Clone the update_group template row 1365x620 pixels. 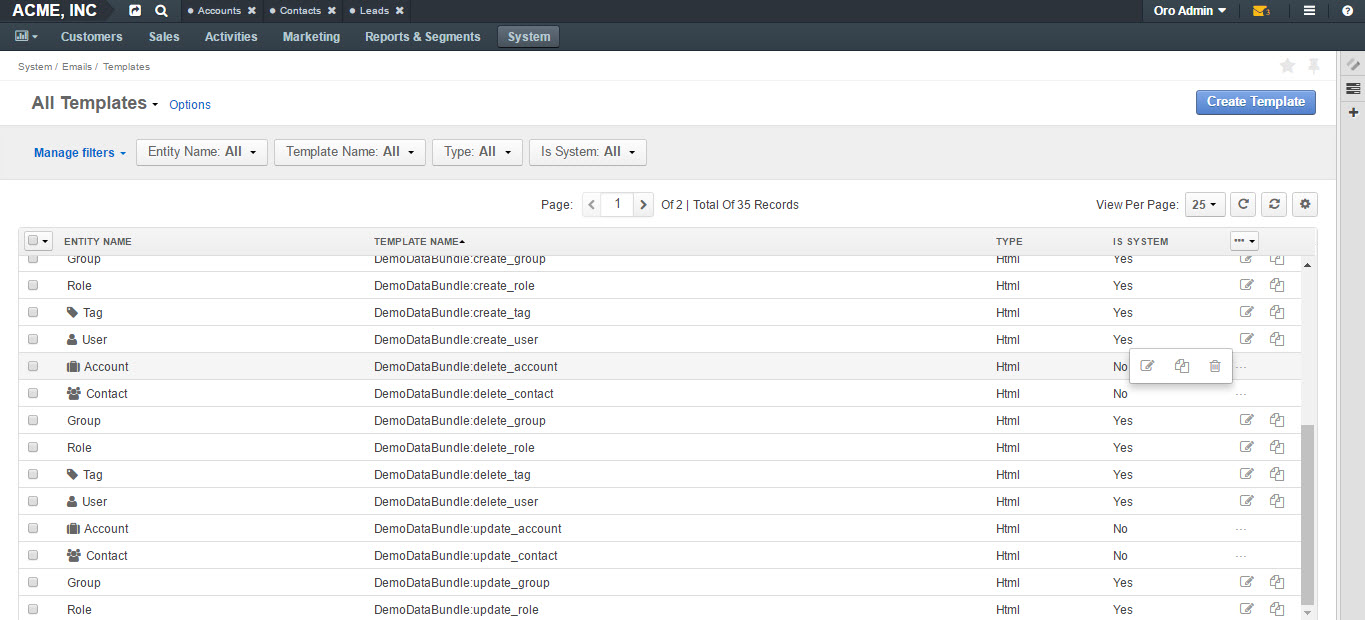(1277, 582)
